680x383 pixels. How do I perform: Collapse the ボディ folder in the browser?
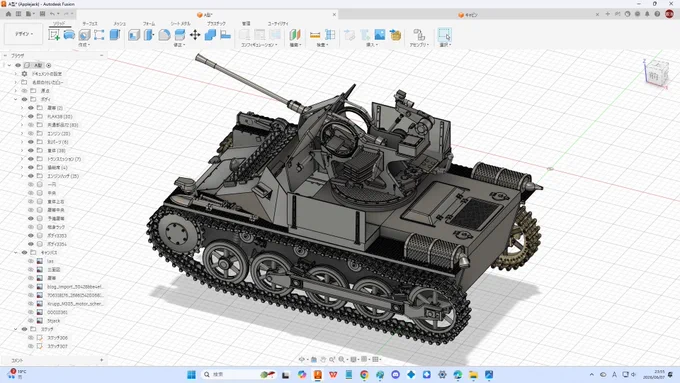(x=16, y=99)
